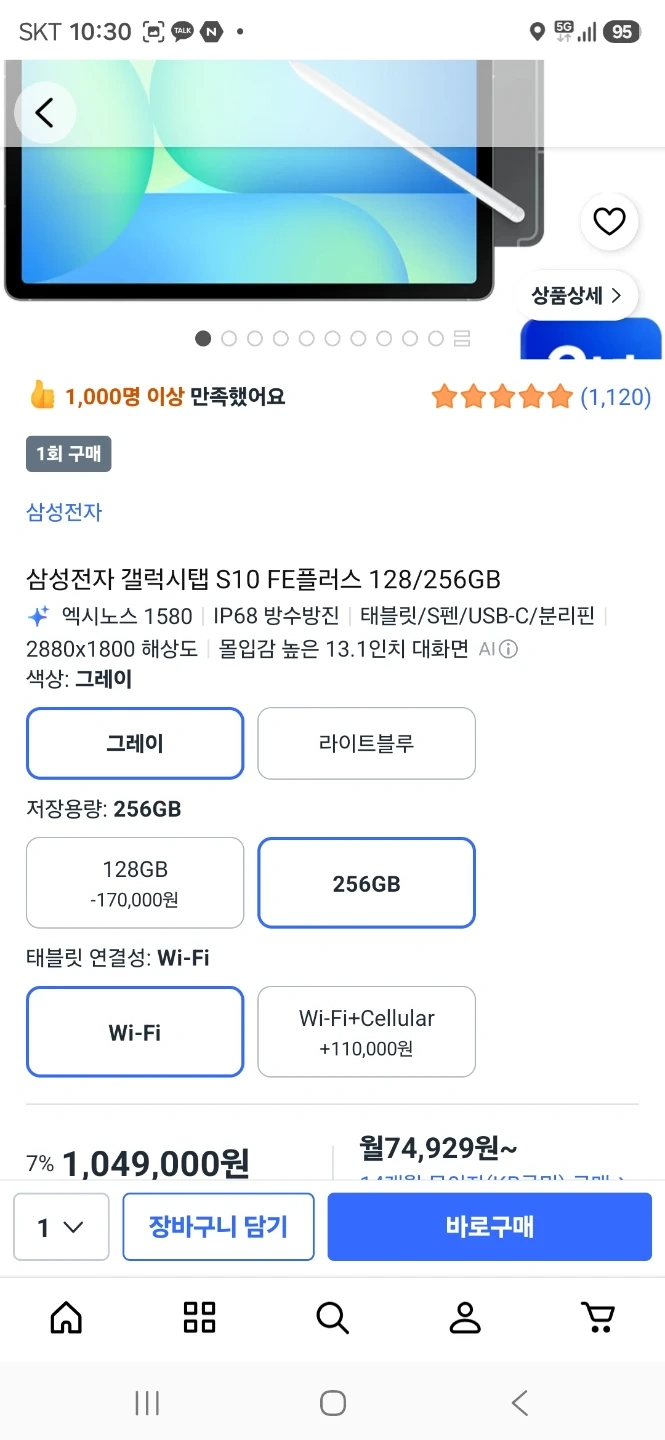Expand the 상품상세 product details chevron
The height and width of the screenshot is (1440, 665).
577,295
